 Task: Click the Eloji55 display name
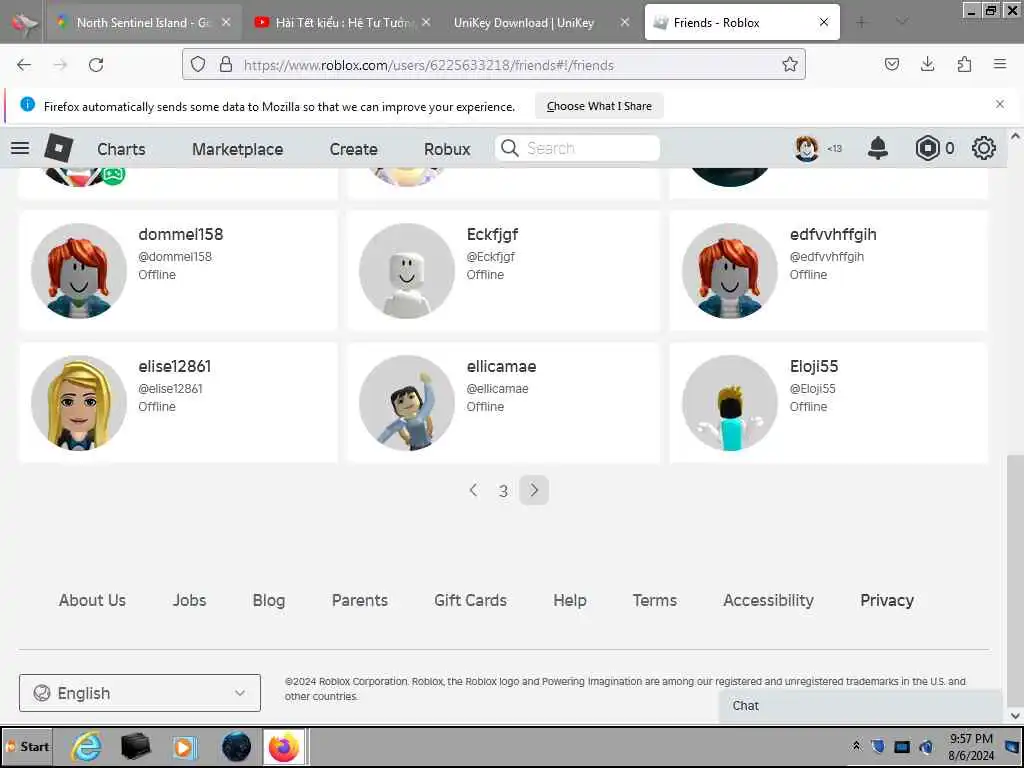pyautogui.click(x=814, y=366)
